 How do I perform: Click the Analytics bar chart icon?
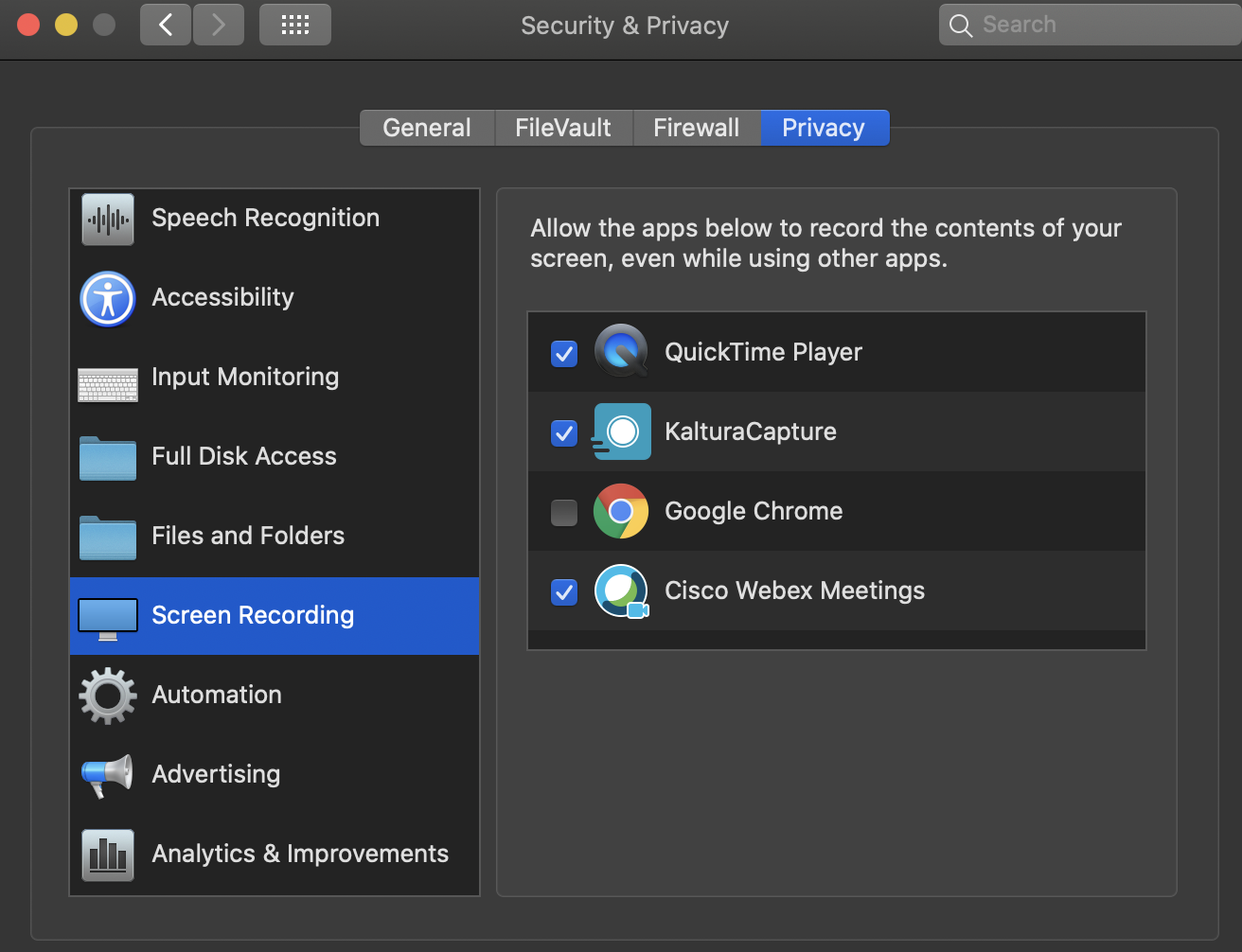click(108, 855)
